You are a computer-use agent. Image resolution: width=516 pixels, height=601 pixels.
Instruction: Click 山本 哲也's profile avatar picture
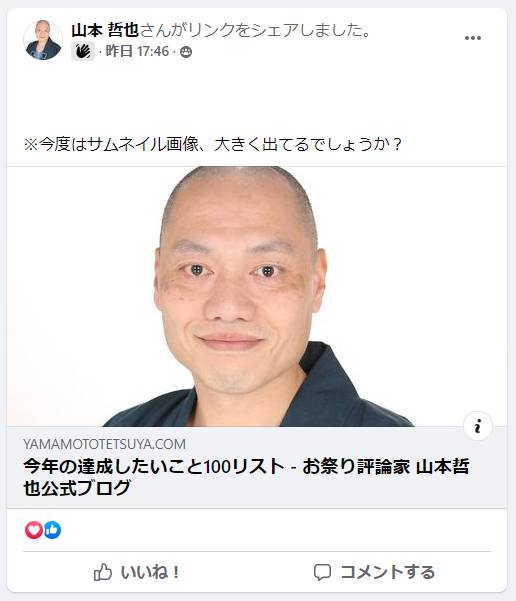point(43,40)
